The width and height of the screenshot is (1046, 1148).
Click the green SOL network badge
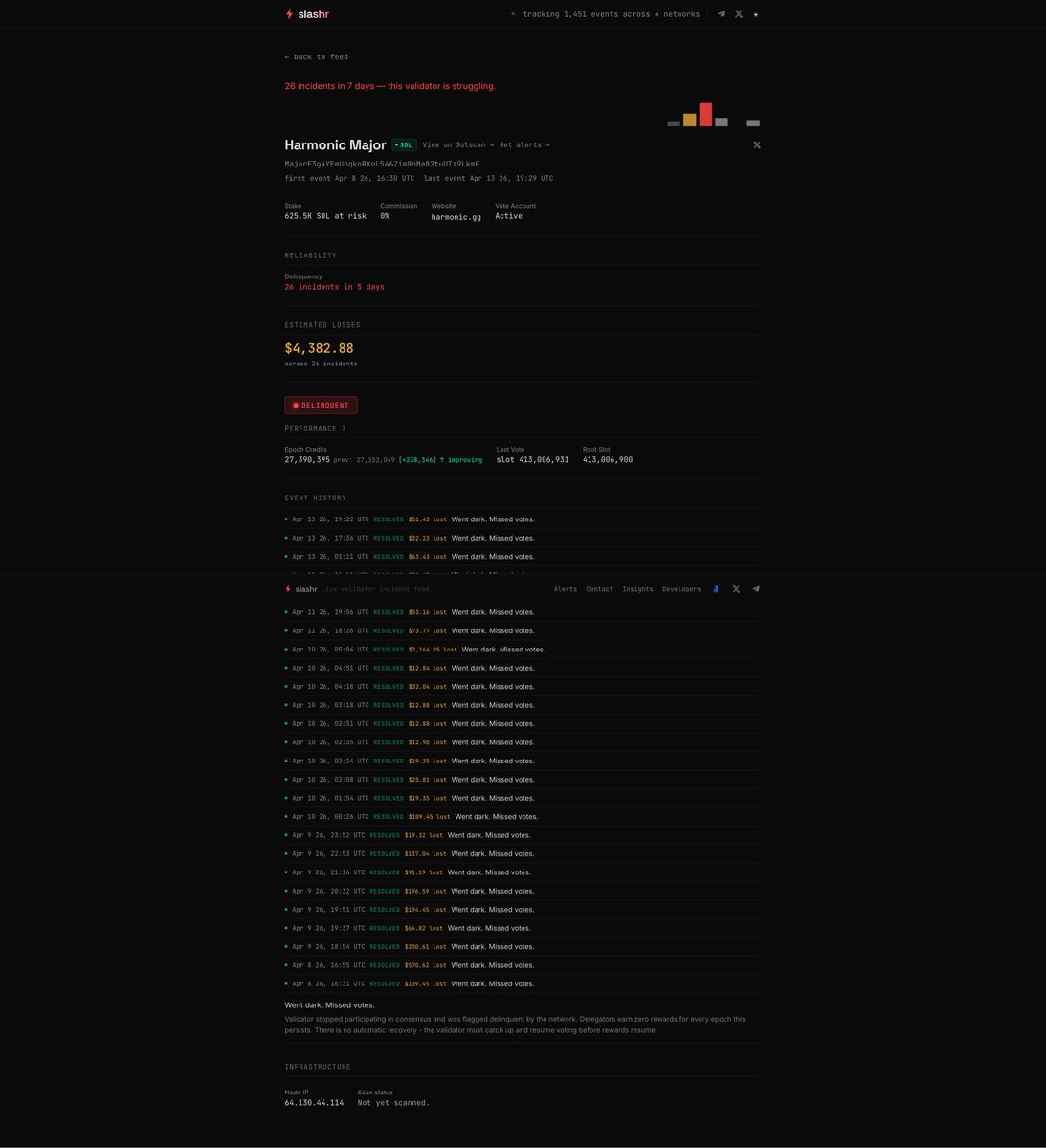[404, 145]
